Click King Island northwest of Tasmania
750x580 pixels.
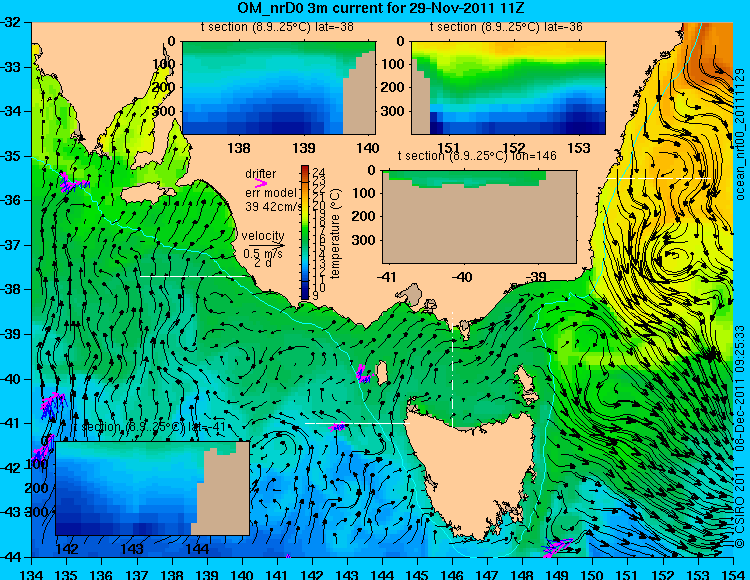tap(382, 372)
